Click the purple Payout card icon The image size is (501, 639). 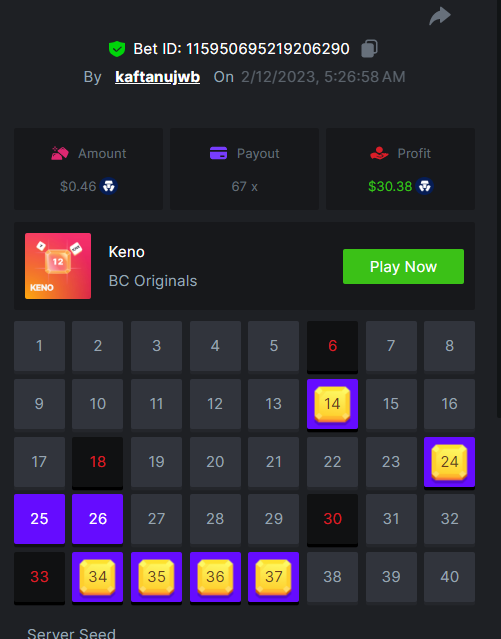(x=218, y=153)
